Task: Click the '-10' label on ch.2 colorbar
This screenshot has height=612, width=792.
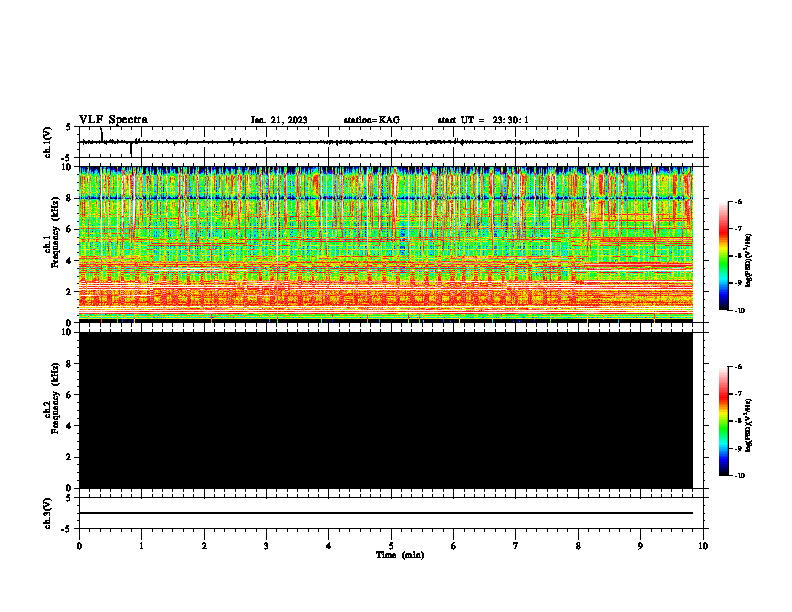Action: click(x=739, y=476)
